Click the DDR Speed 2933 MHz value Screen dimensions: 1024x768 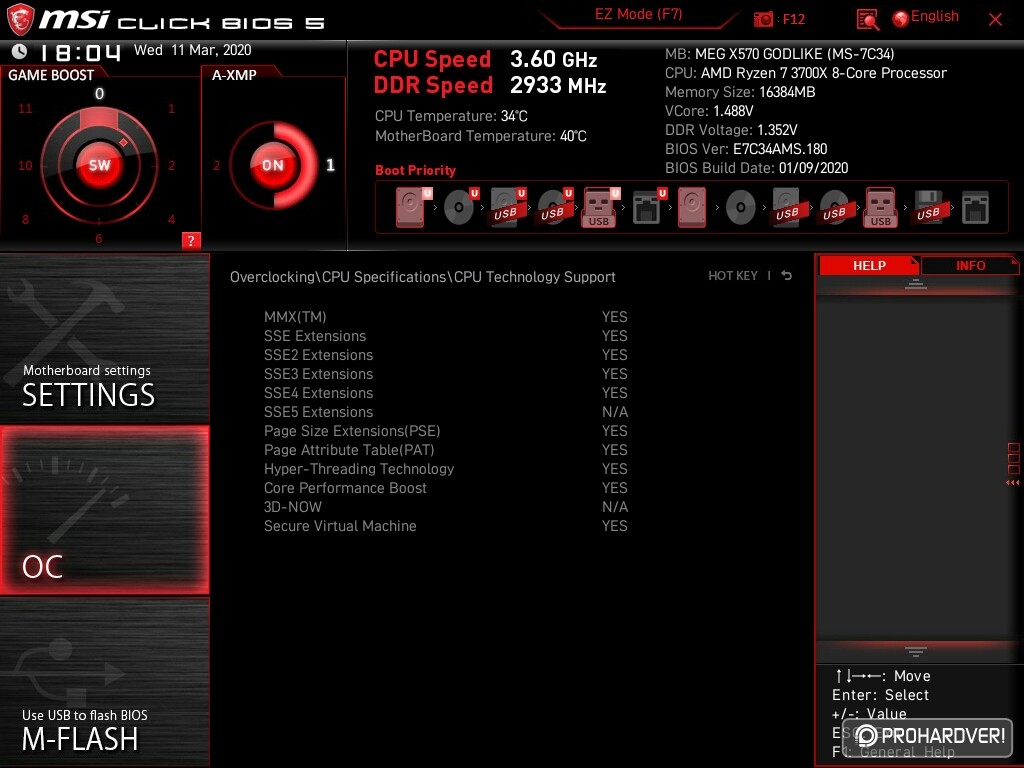[558, 86]
